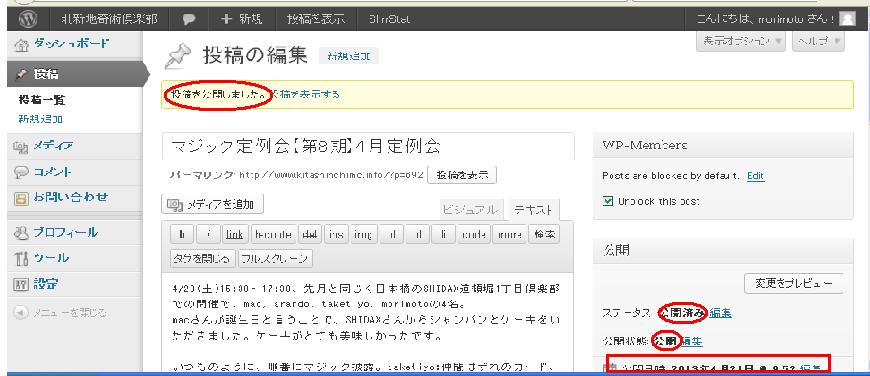This screenshot has width=870, height=376.
Task: Click the ins quicktag button
Action: coord(336,235)
